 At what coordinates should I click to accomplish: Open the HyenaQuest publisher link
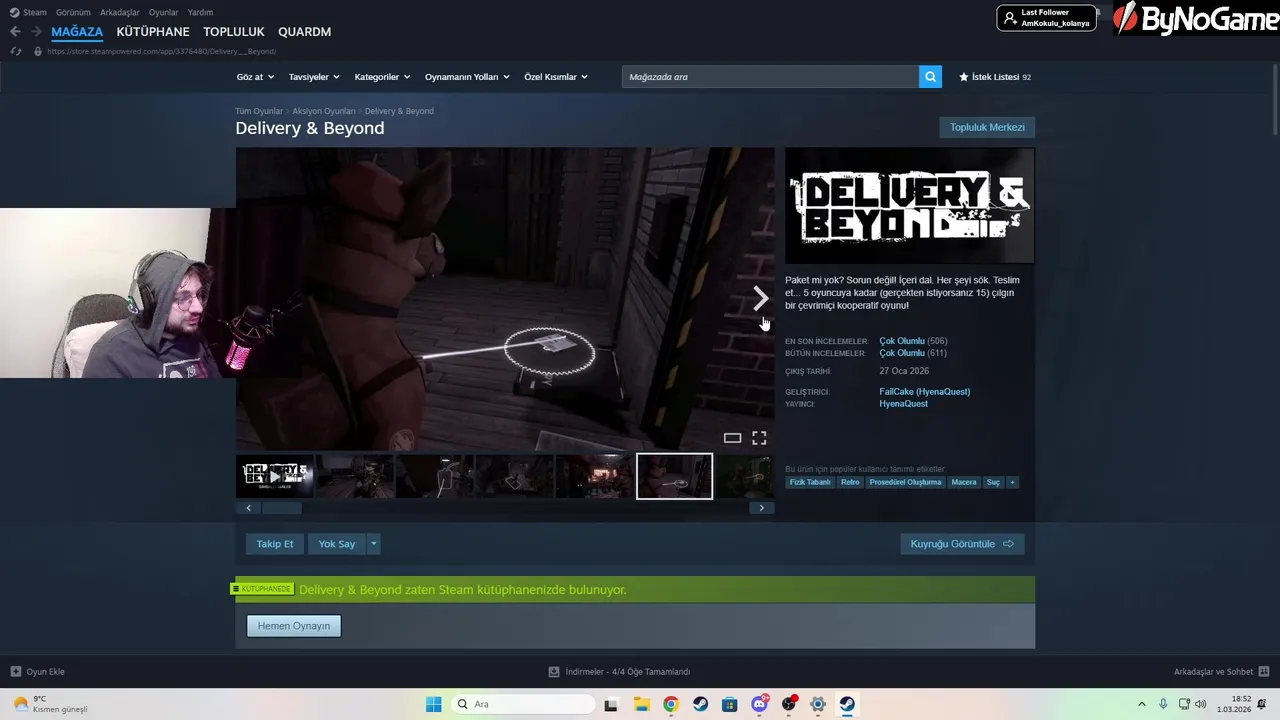pos(903,404)
